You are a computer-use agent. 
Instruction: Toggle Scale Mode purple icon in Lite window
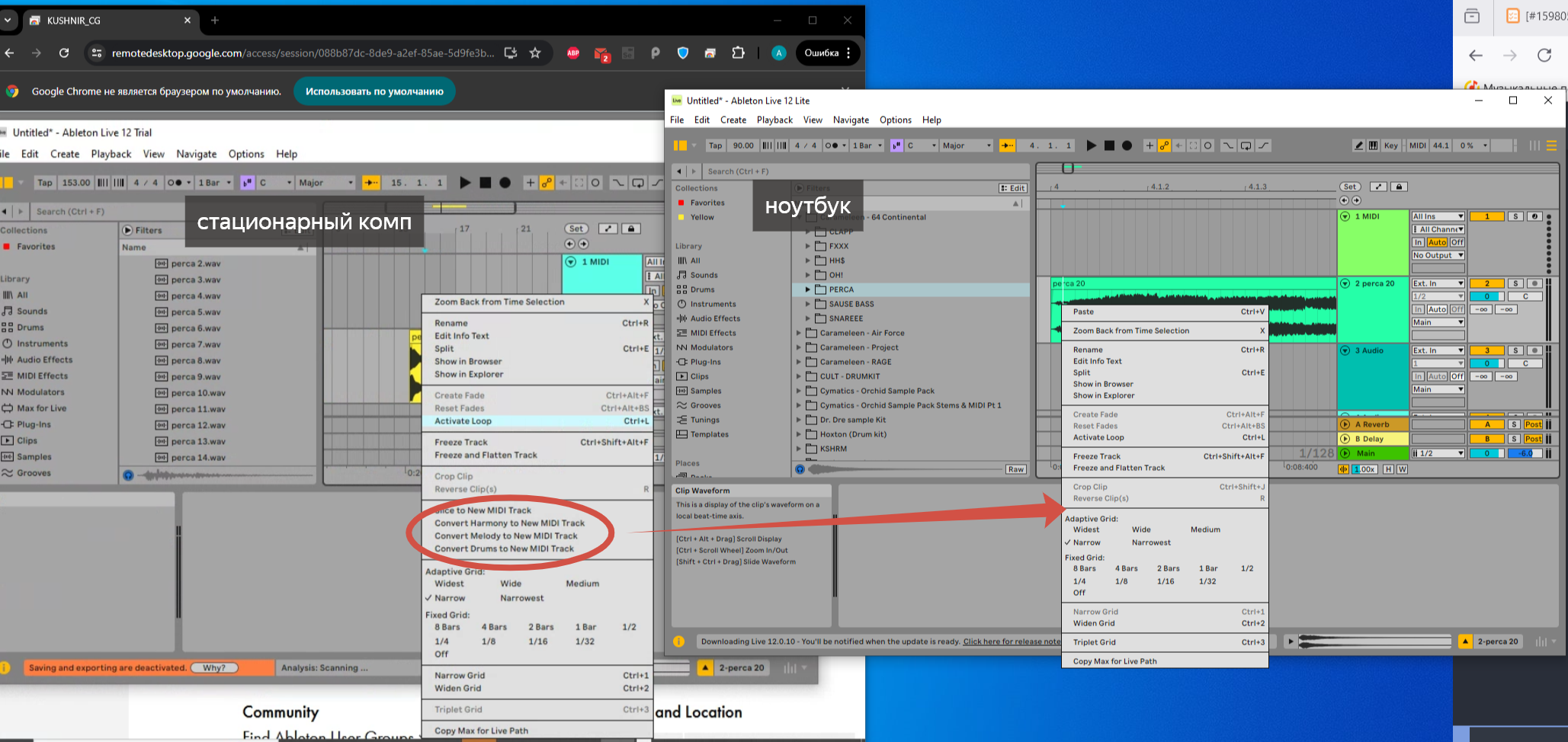[896, 146]
